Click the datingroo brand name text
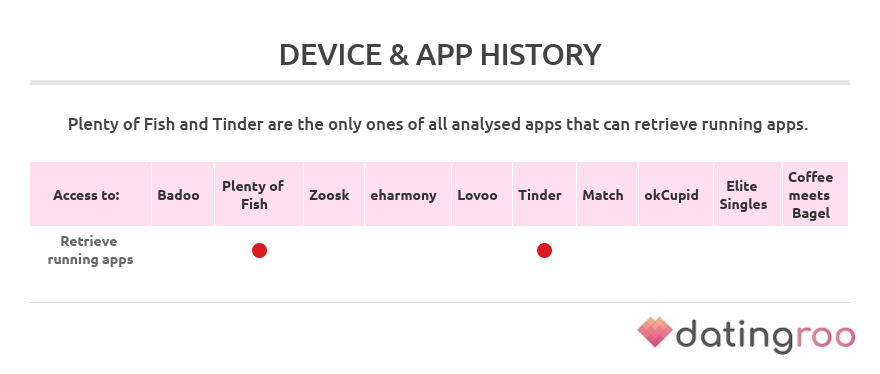Viewport: 880px width, 374px height. click(766, 335)
